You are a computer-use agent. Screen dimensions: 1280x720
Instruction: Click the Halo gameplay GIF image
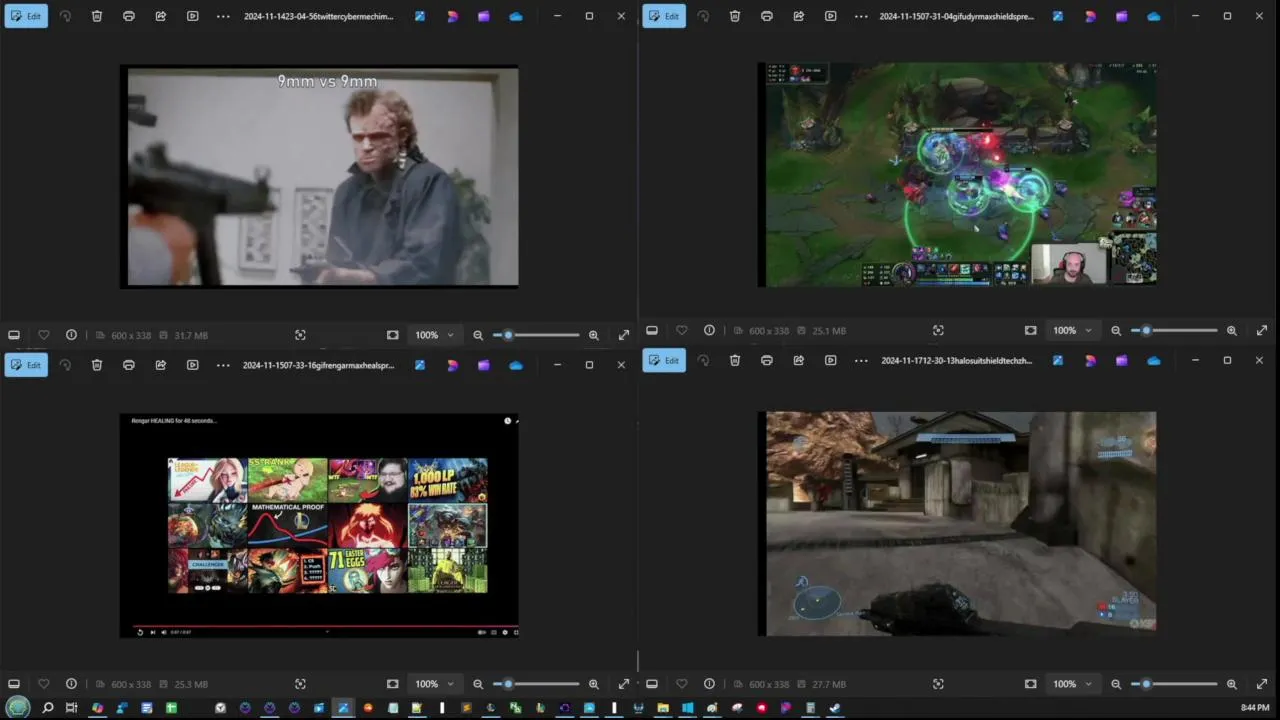(957, 524)
